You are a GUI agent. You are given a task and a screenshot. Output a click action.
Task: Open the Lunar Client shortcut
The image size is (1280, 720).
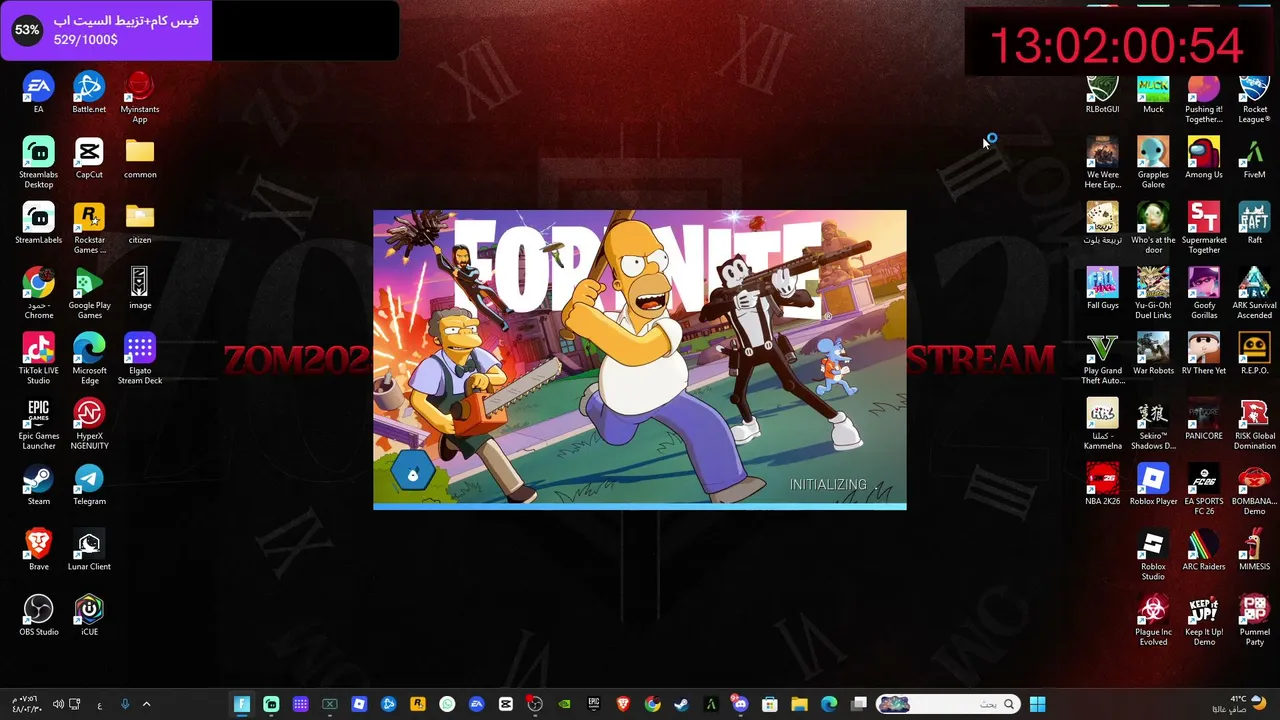[89, 549]
